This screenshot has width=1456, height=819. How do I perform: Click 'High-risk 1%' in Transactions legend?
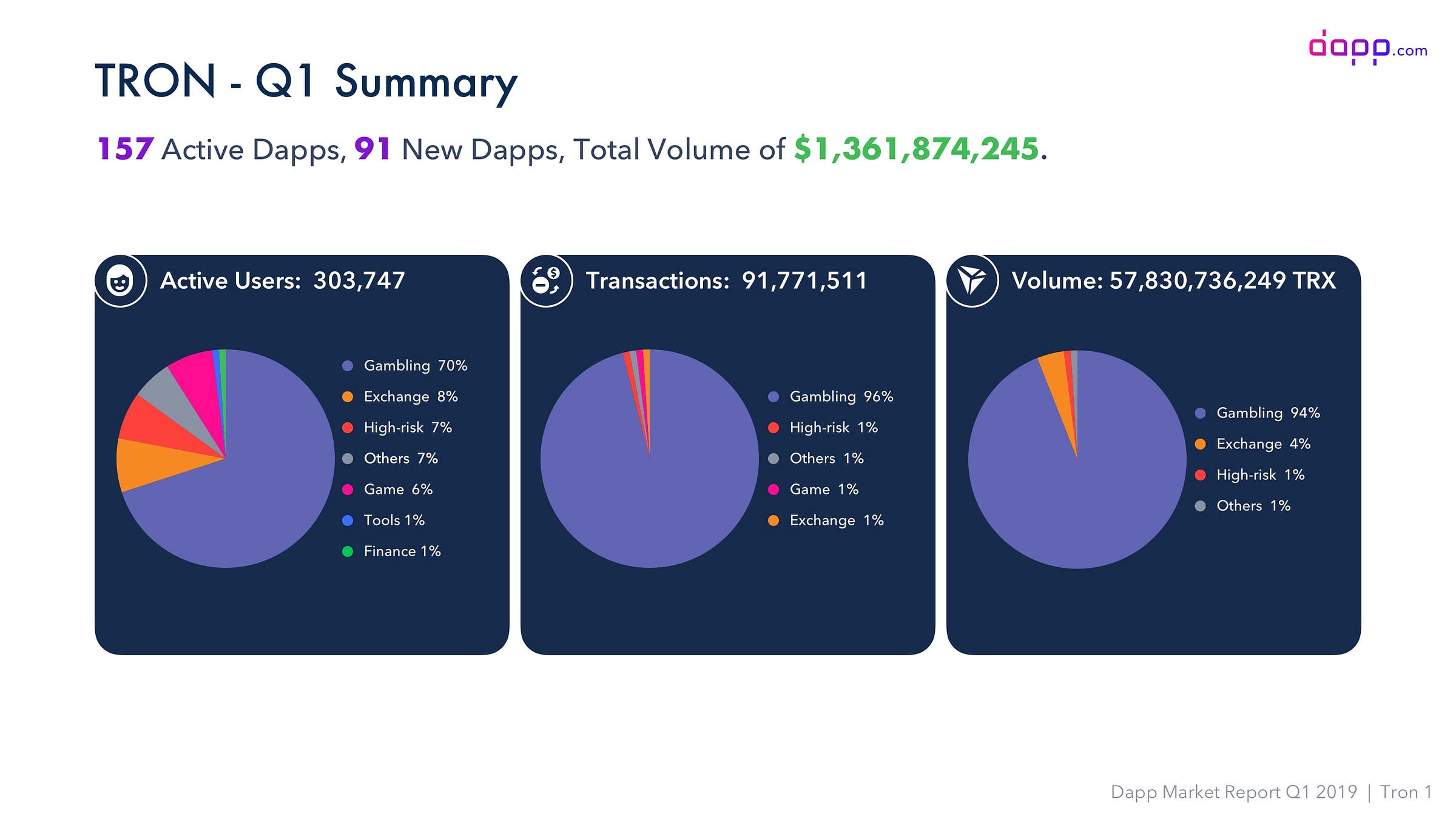[834, 428]
